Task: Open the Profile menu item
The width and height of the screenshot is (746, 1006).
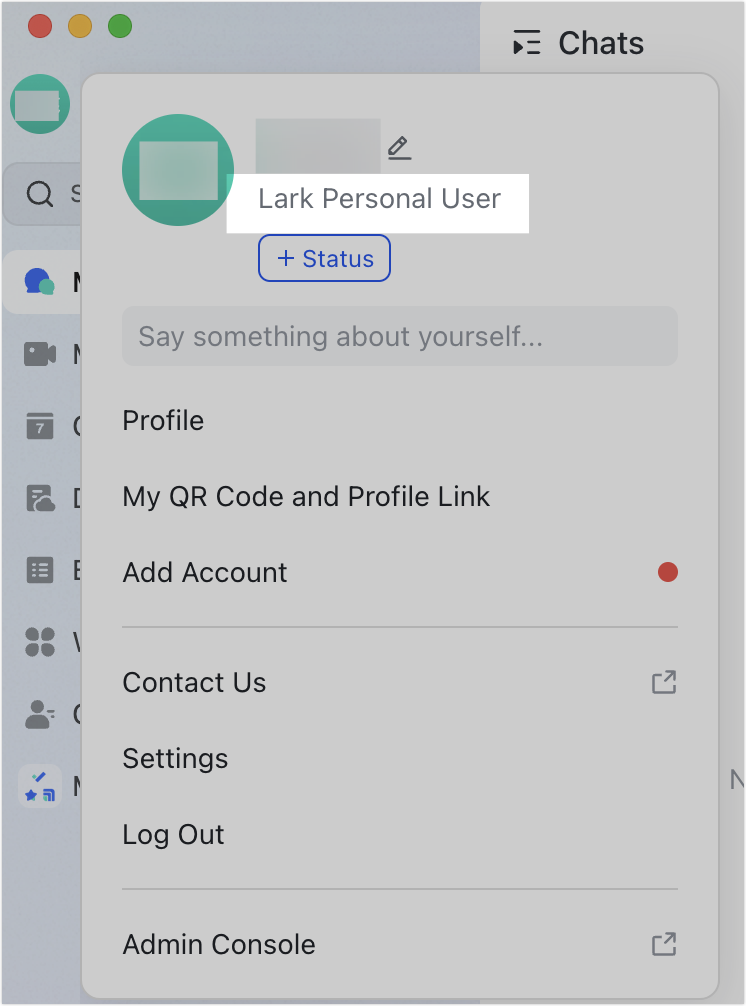Action: pos(163,421)
